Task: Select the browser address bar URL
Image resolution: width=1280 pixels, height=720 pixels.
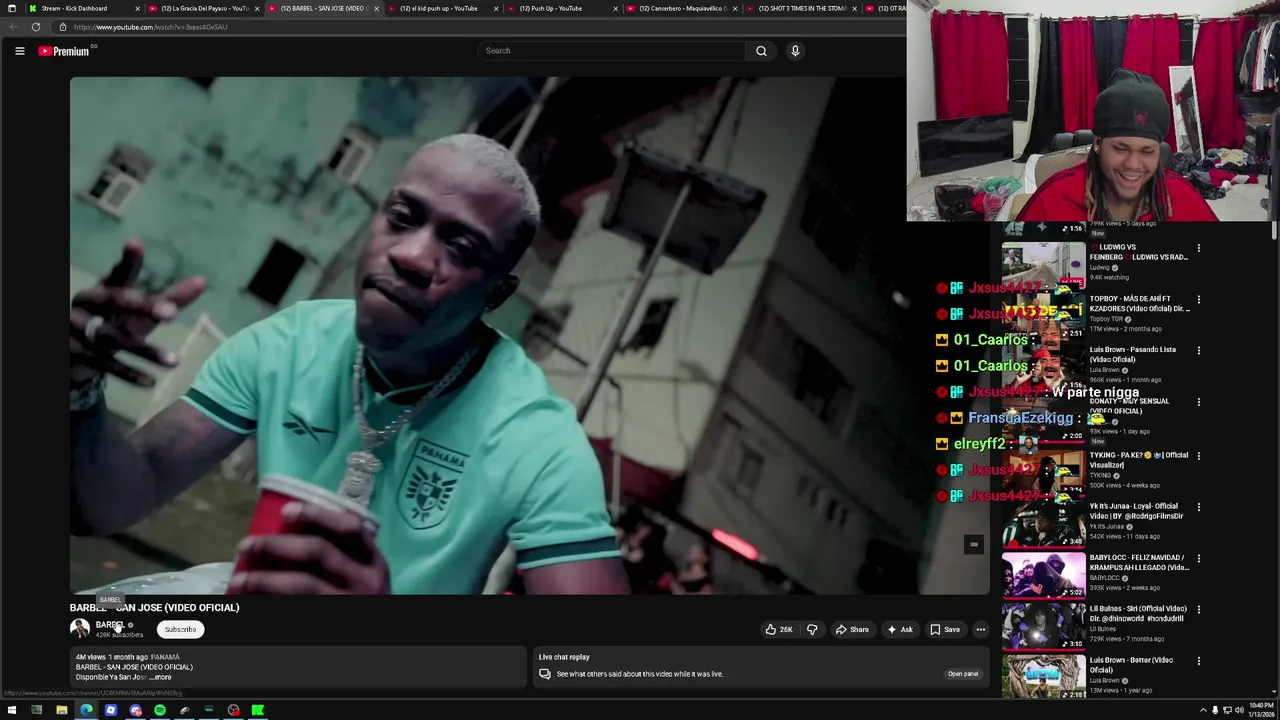Action: [150, 27]
